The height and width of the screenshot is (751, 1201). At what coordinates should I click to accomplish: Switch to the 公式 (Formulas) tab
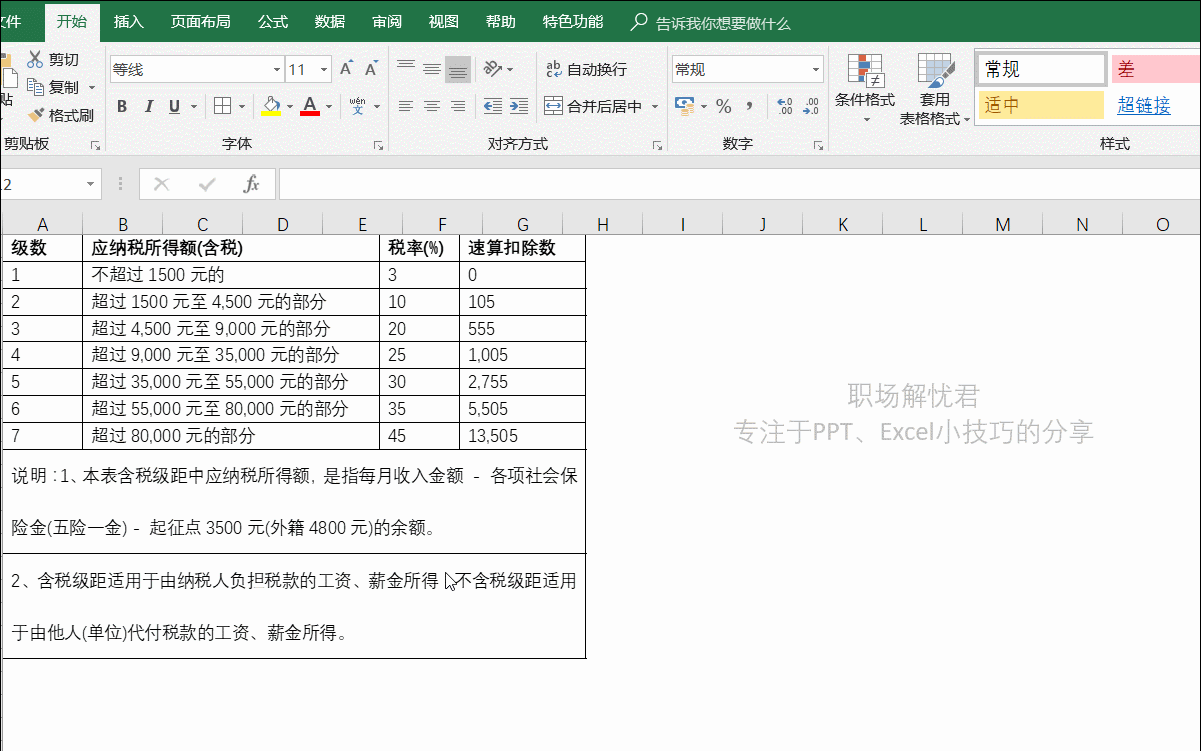(x=273, y=21)
